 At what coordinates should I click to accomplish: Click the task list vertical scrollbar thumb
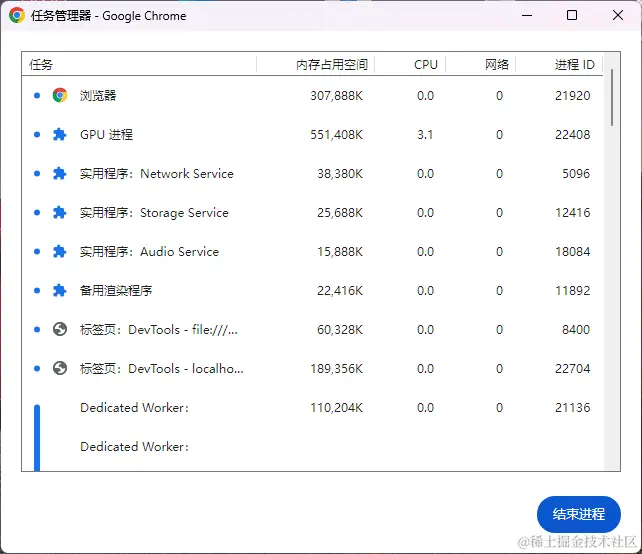pyautogui.click(x=612, y=97)
